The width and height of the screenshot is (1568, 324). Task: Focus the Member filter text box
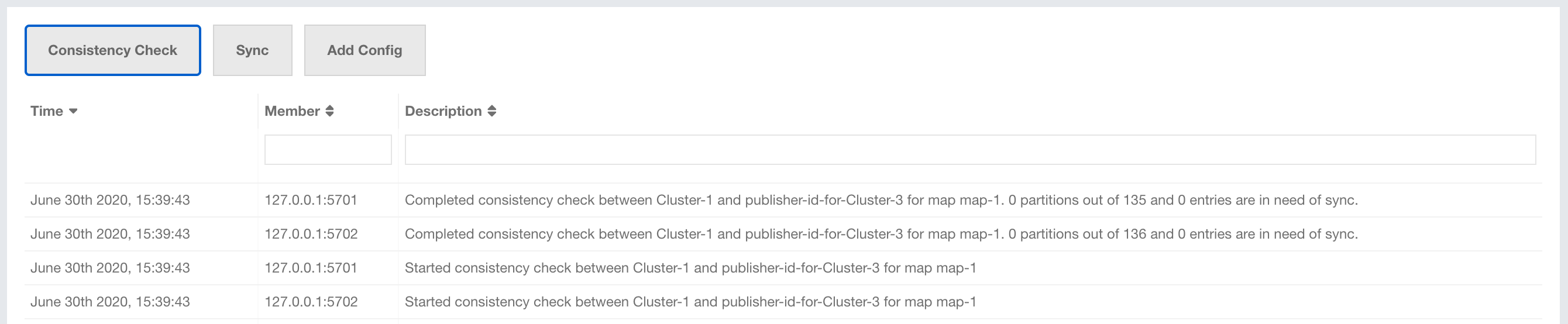pyautogui.click(x=328, y=150)
